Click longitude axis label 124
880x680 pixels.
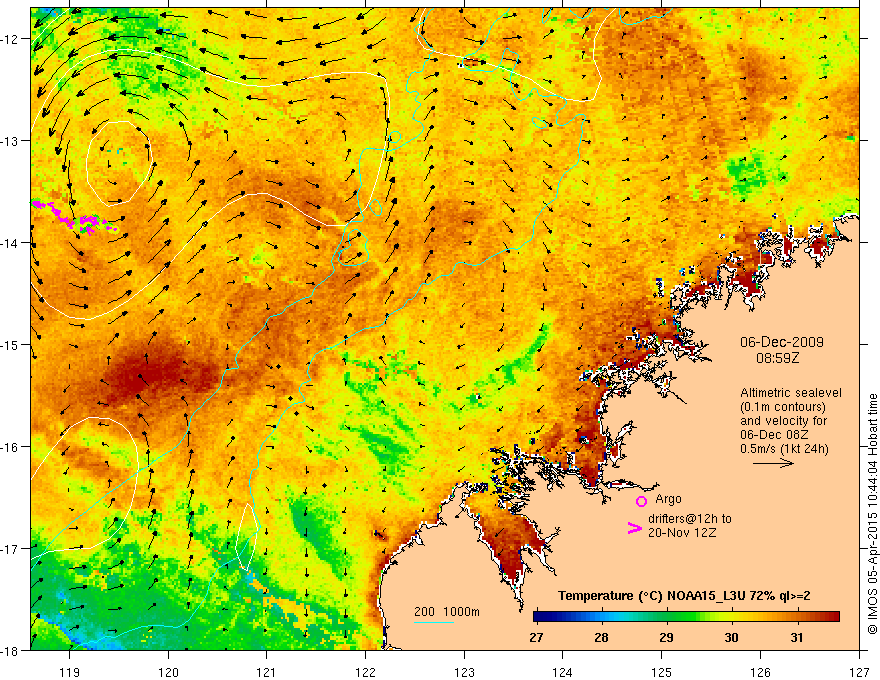click(563, 672)
